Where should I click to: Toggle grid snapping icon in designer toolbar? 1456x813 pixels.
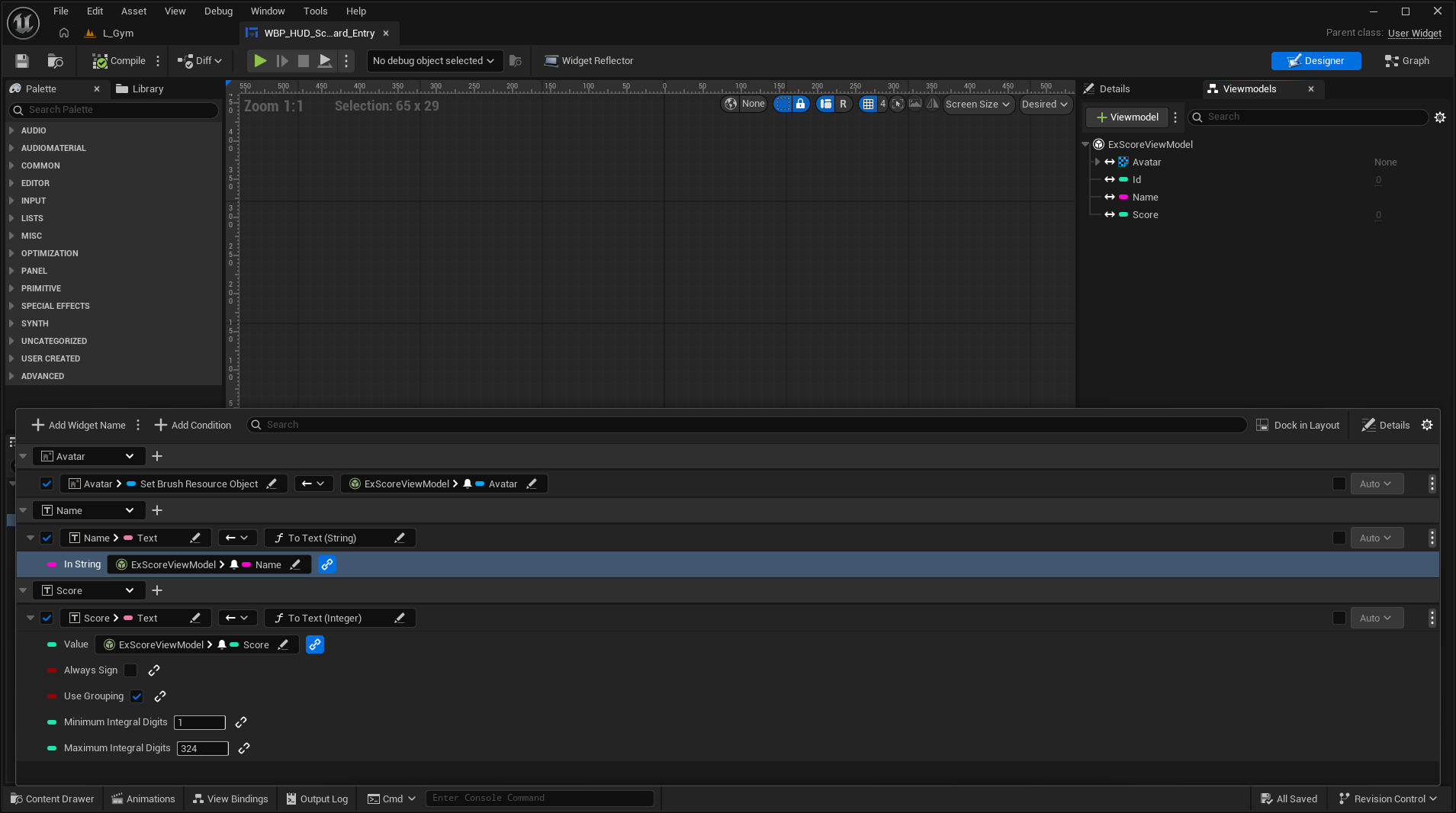[x=868, y=104]
